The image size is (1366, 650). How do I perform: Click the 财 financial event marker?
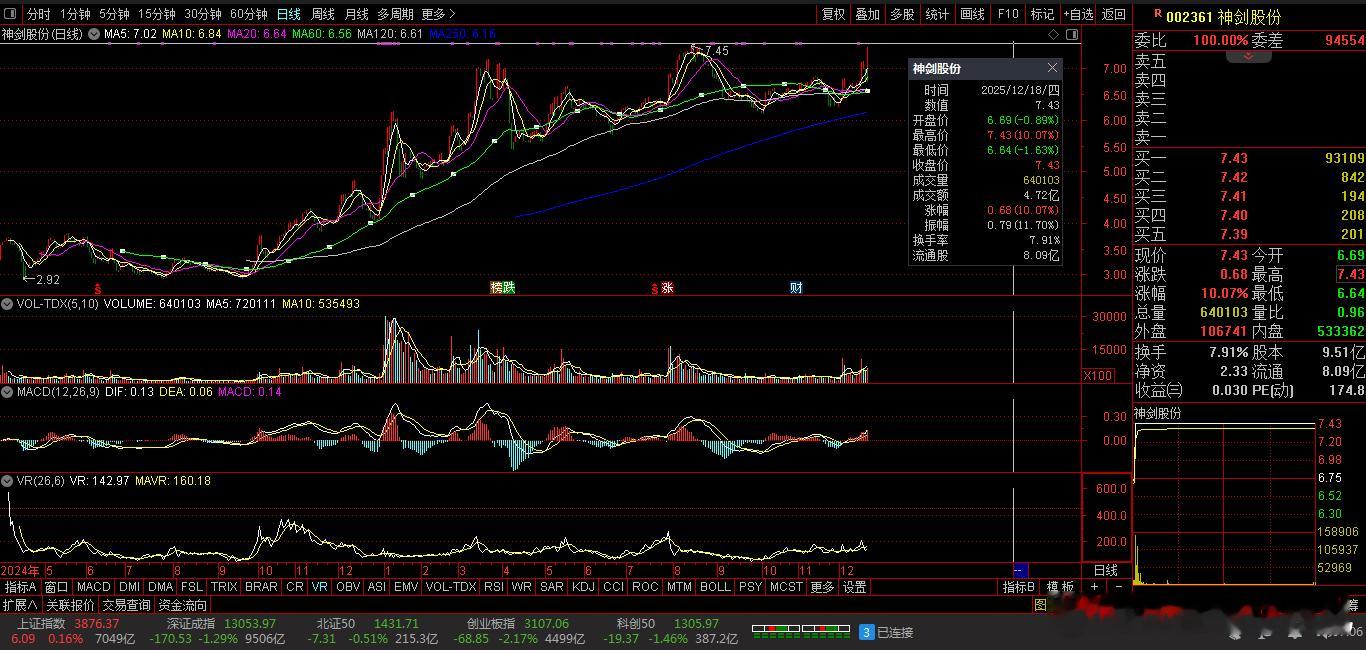796,288
